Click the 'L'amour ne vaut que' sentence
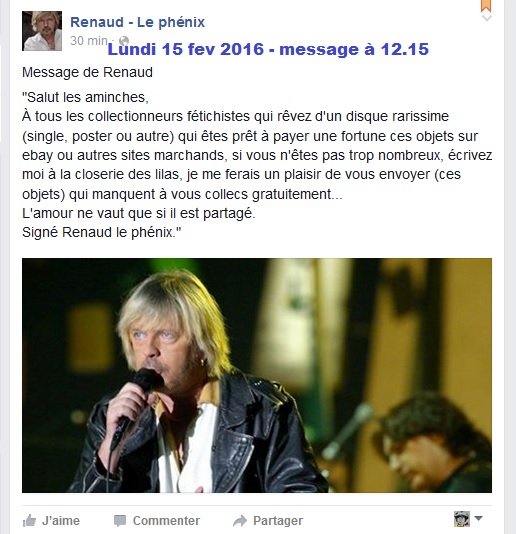The image size is (516, 534). click(x=139, y=214)
